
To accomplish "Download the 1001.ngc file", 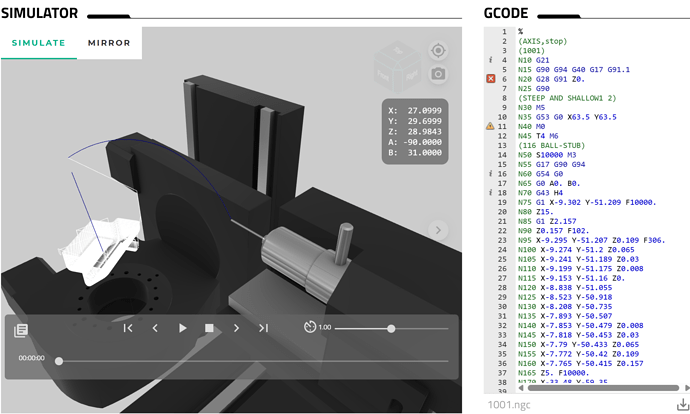I will tap(682, 404).
